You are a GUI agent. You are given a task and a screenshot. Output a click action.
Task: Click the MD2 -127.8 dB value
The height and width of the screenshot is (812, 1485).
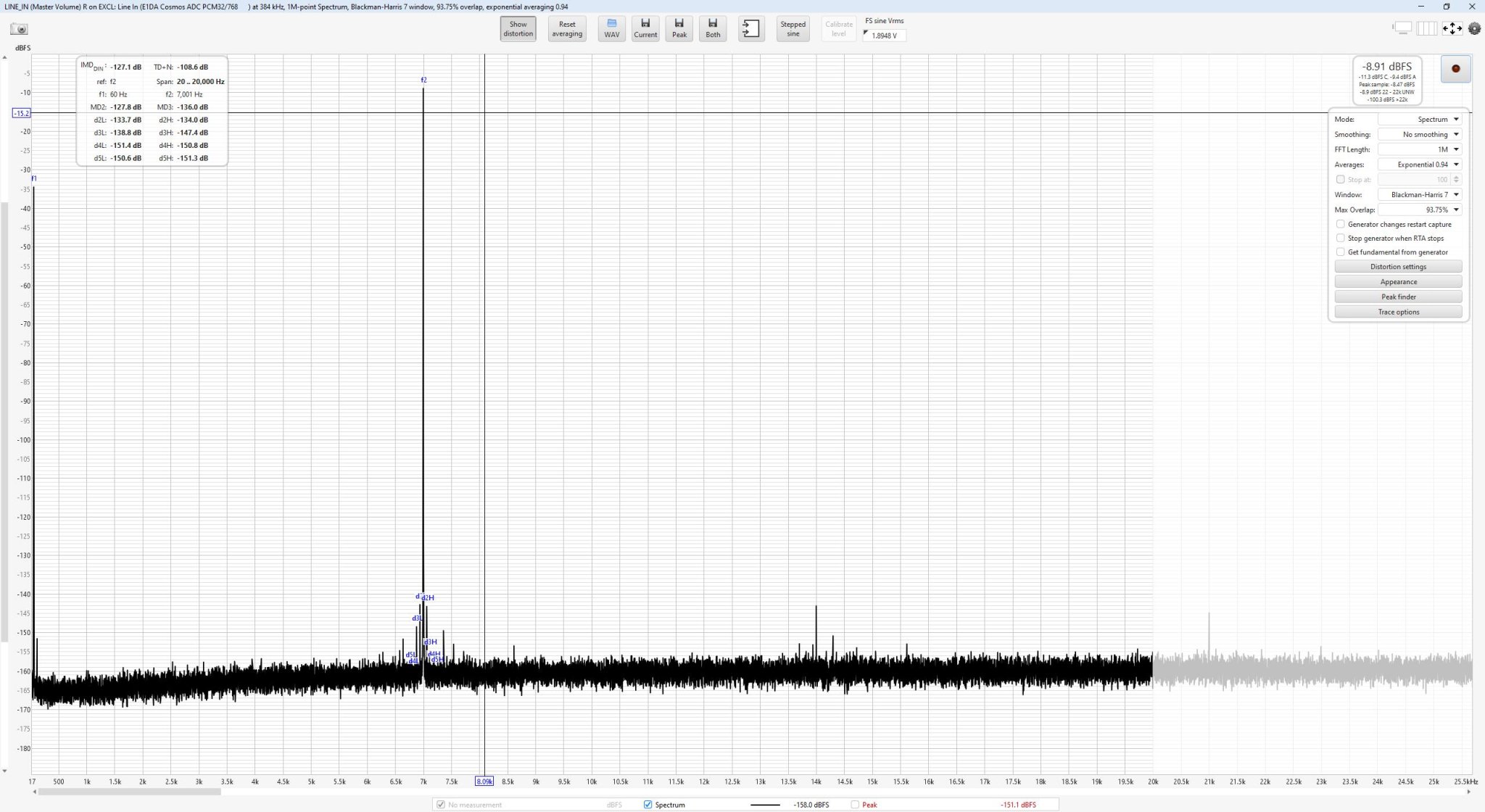tap(125, 107)
